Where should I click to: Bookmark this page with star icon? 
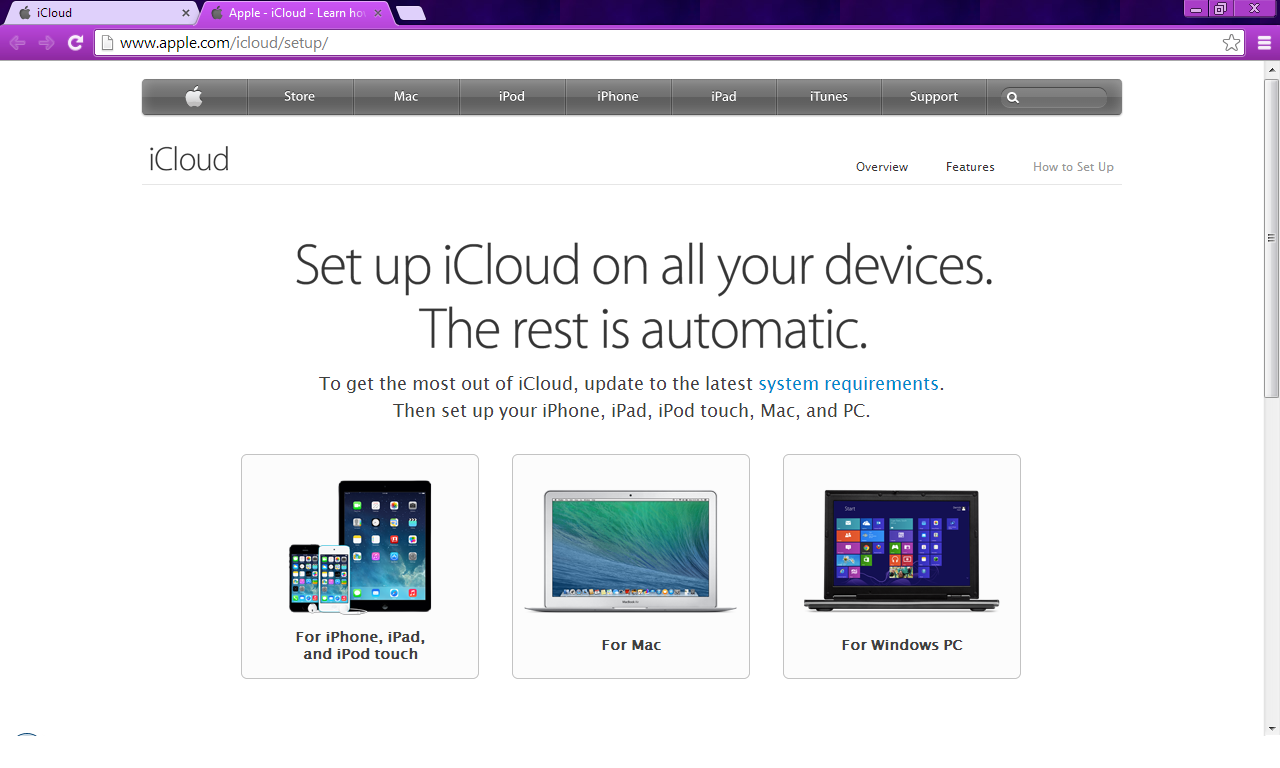point(1231,43)
